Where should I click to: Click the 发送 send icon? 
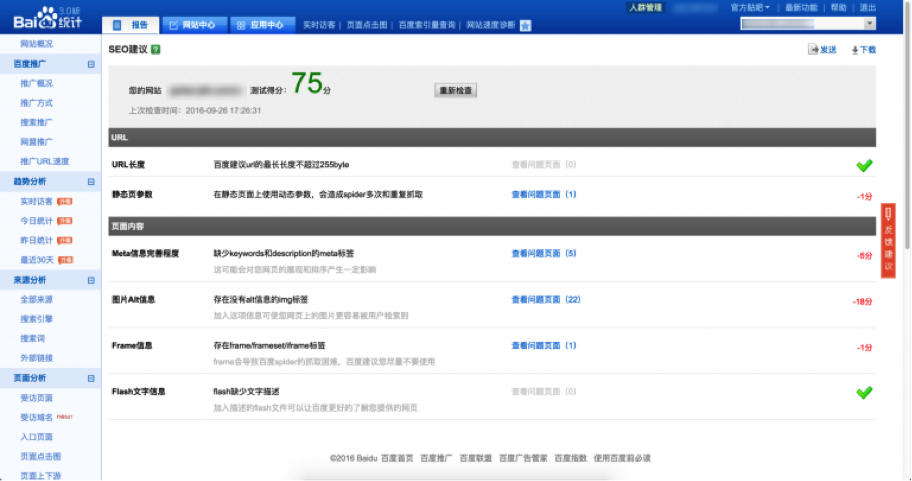[x=813, y=49]
